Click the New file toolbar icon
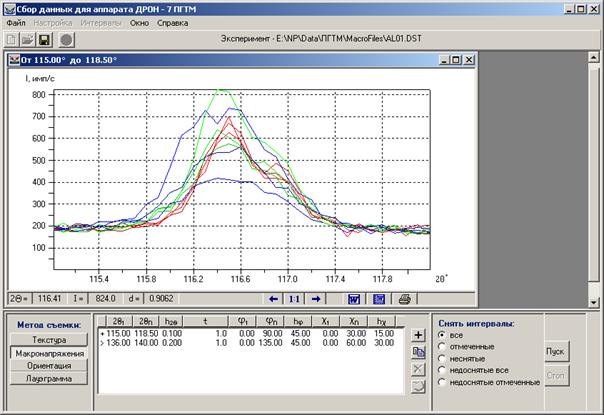 point(12,39)
